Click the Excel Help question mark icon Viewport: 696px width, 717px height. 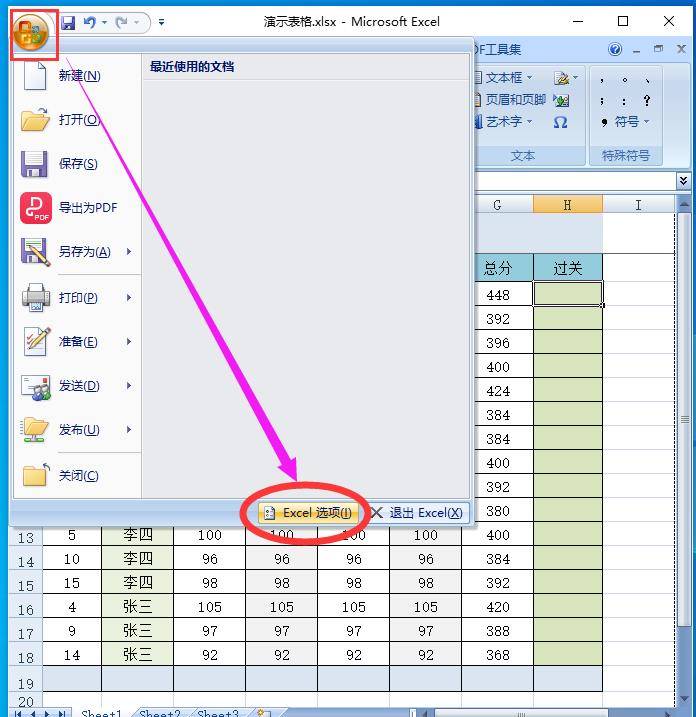point(615,49)
